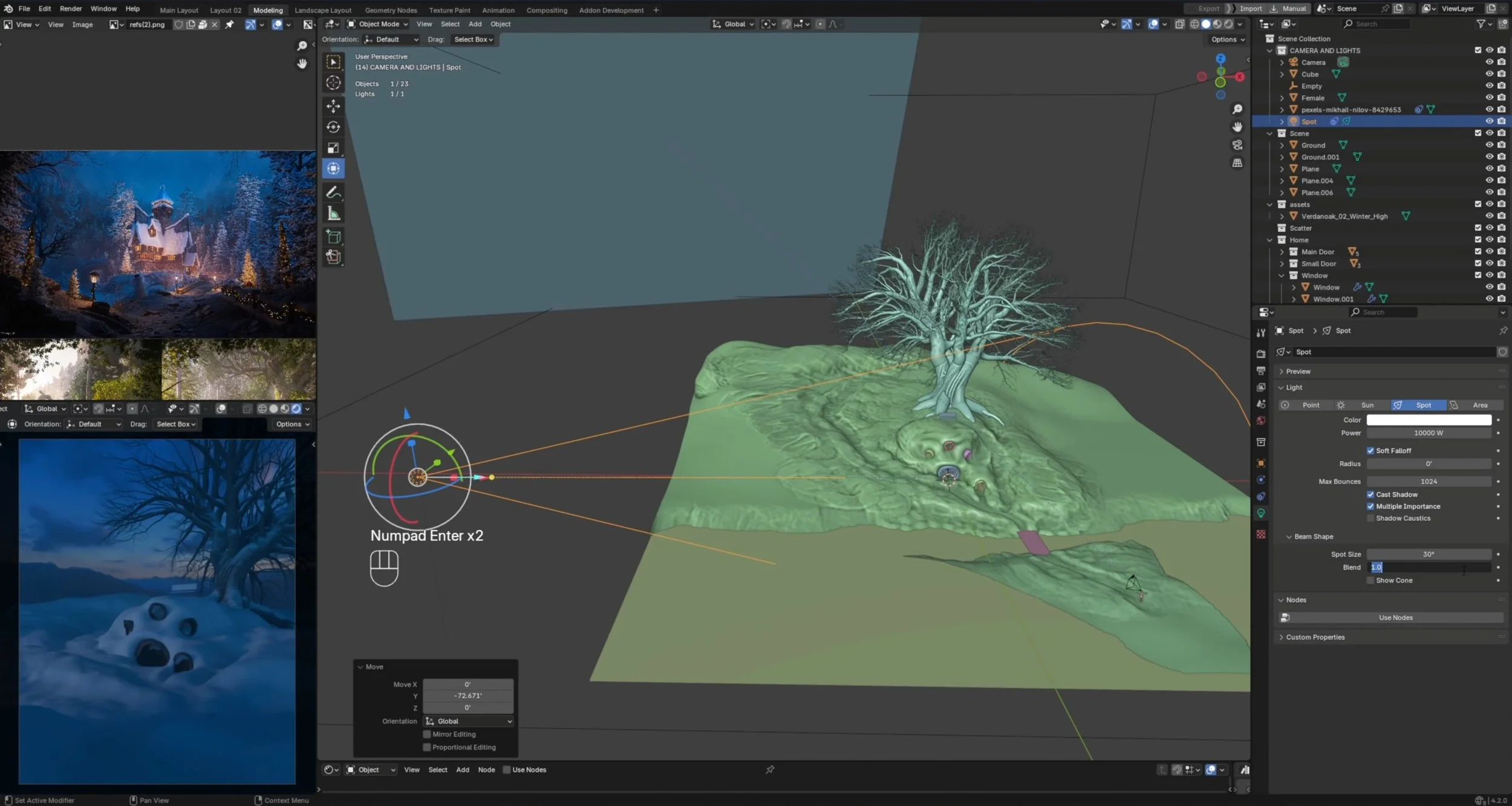Switch to the Animation workspace tab
The width and height of the screenshot is (1512, 806).
[498, 10]
